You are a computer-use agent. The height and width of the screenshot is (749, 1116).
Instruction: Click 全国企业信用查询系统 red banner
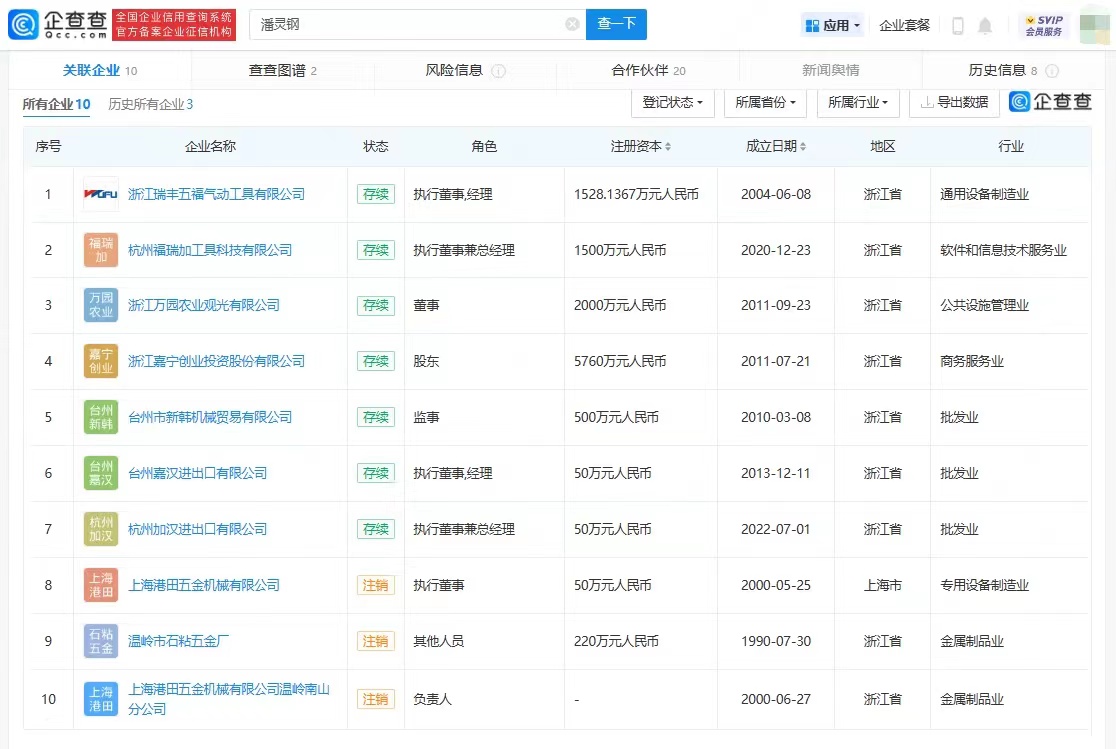coord(174,24)
